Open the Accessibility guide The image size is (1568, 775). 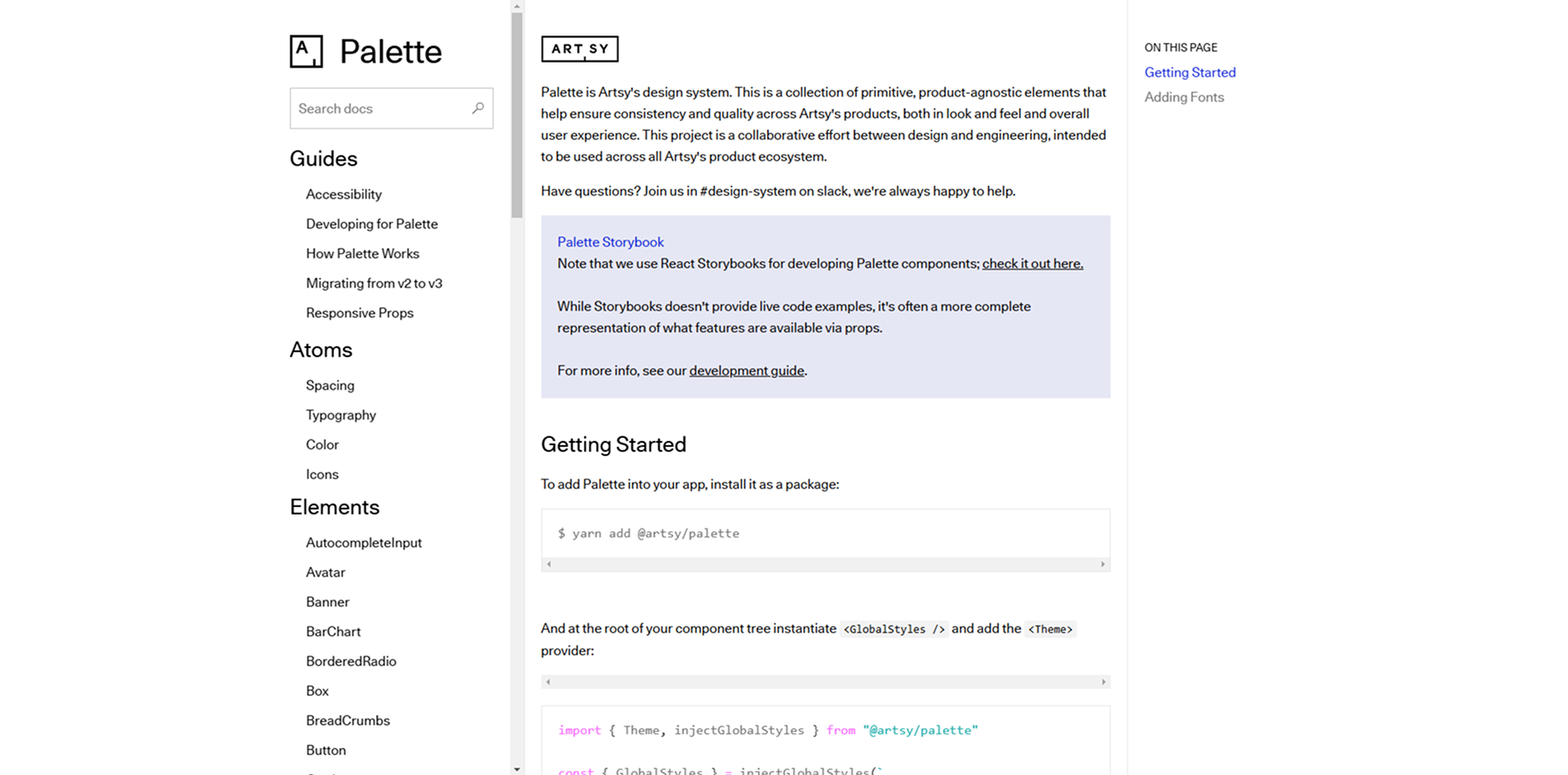click(x=343, y=195)
